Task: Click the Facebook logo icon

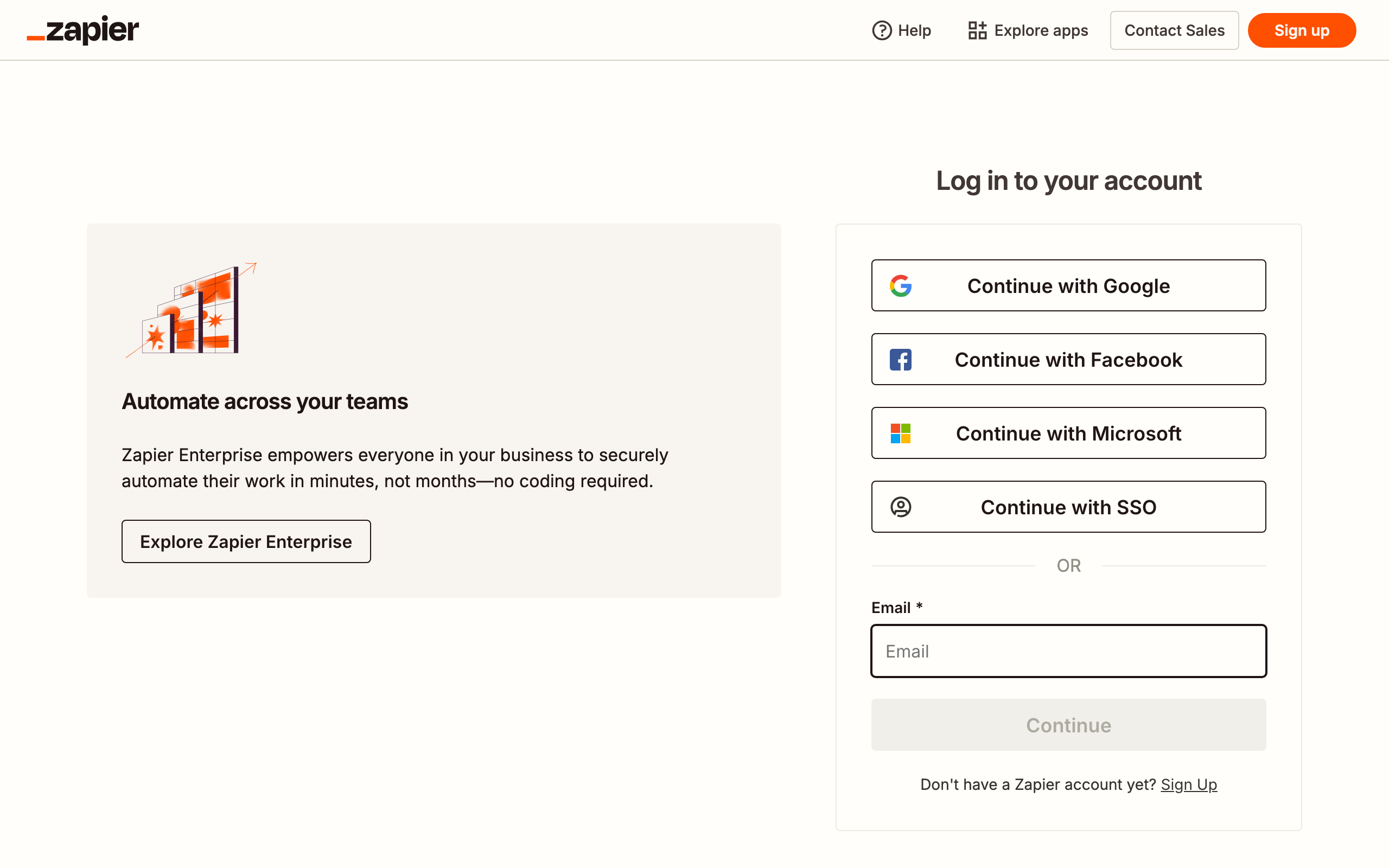Action: point(901,360)
